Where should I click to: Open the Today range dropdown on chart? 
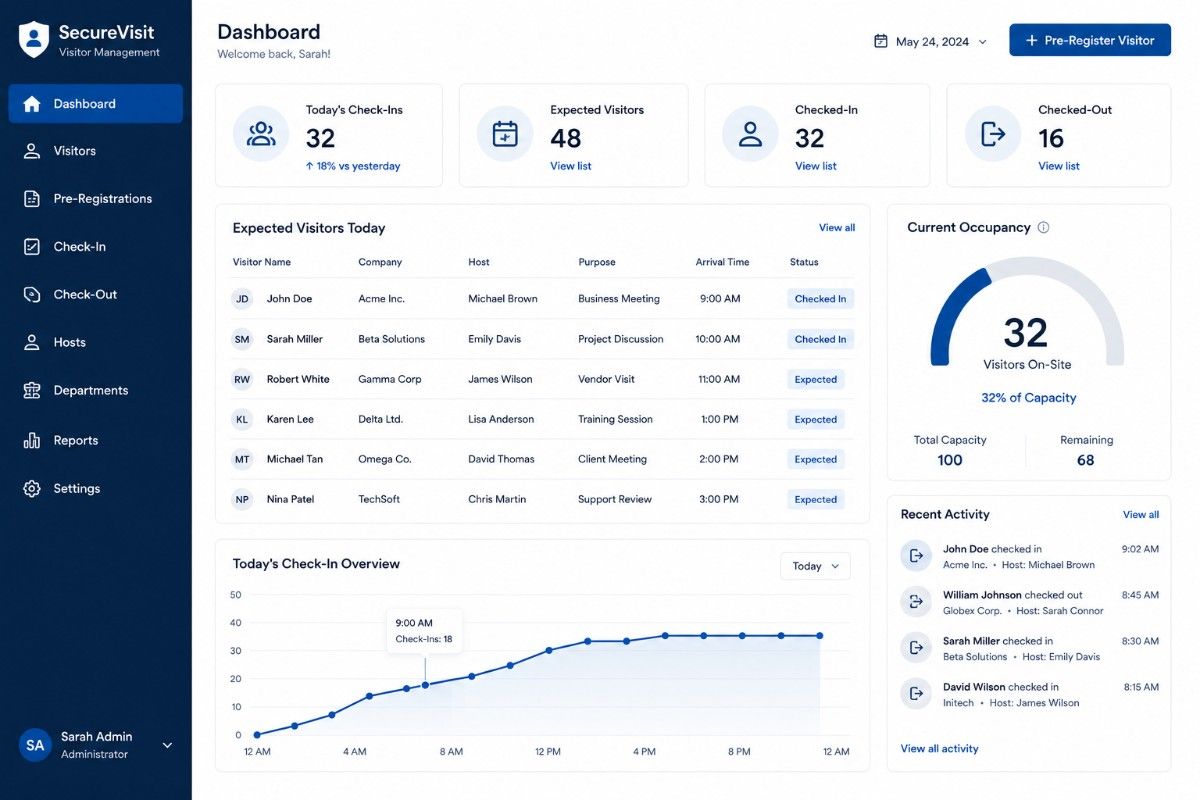pyautogui.click(x=815, y=566)
